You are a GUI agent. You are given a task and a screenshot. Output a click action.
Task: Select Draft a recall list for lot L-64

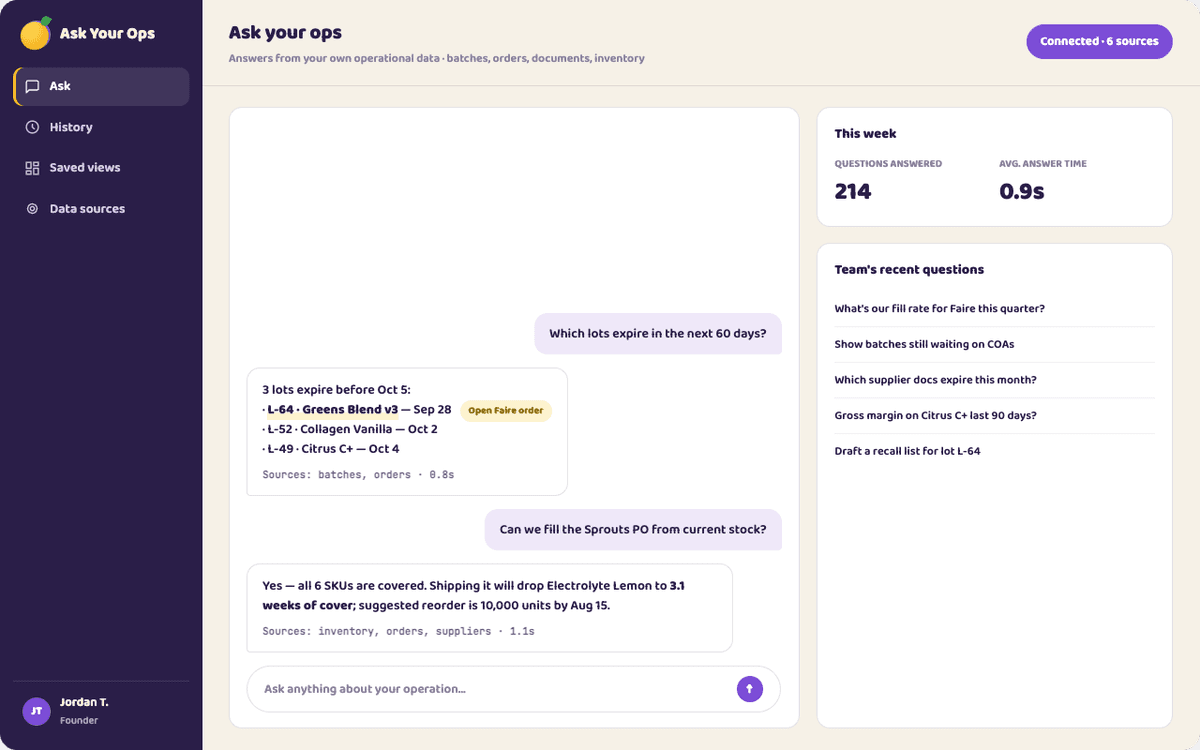point(994,451)
